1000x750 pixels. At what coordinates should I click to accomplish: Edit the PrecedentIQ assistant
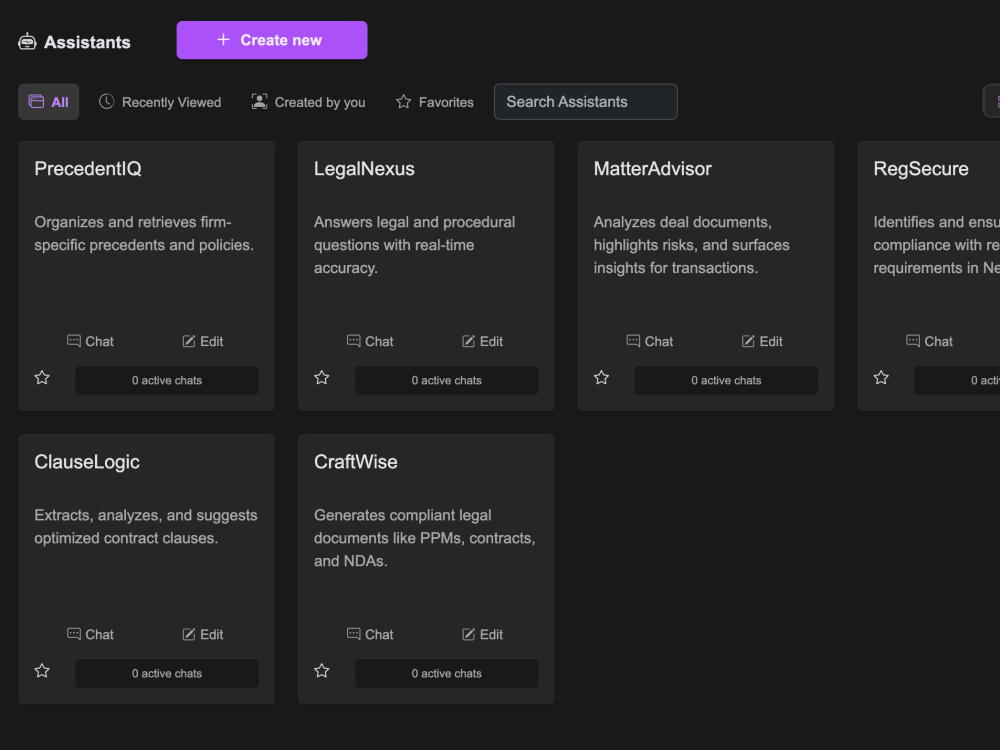click(203, 341)
